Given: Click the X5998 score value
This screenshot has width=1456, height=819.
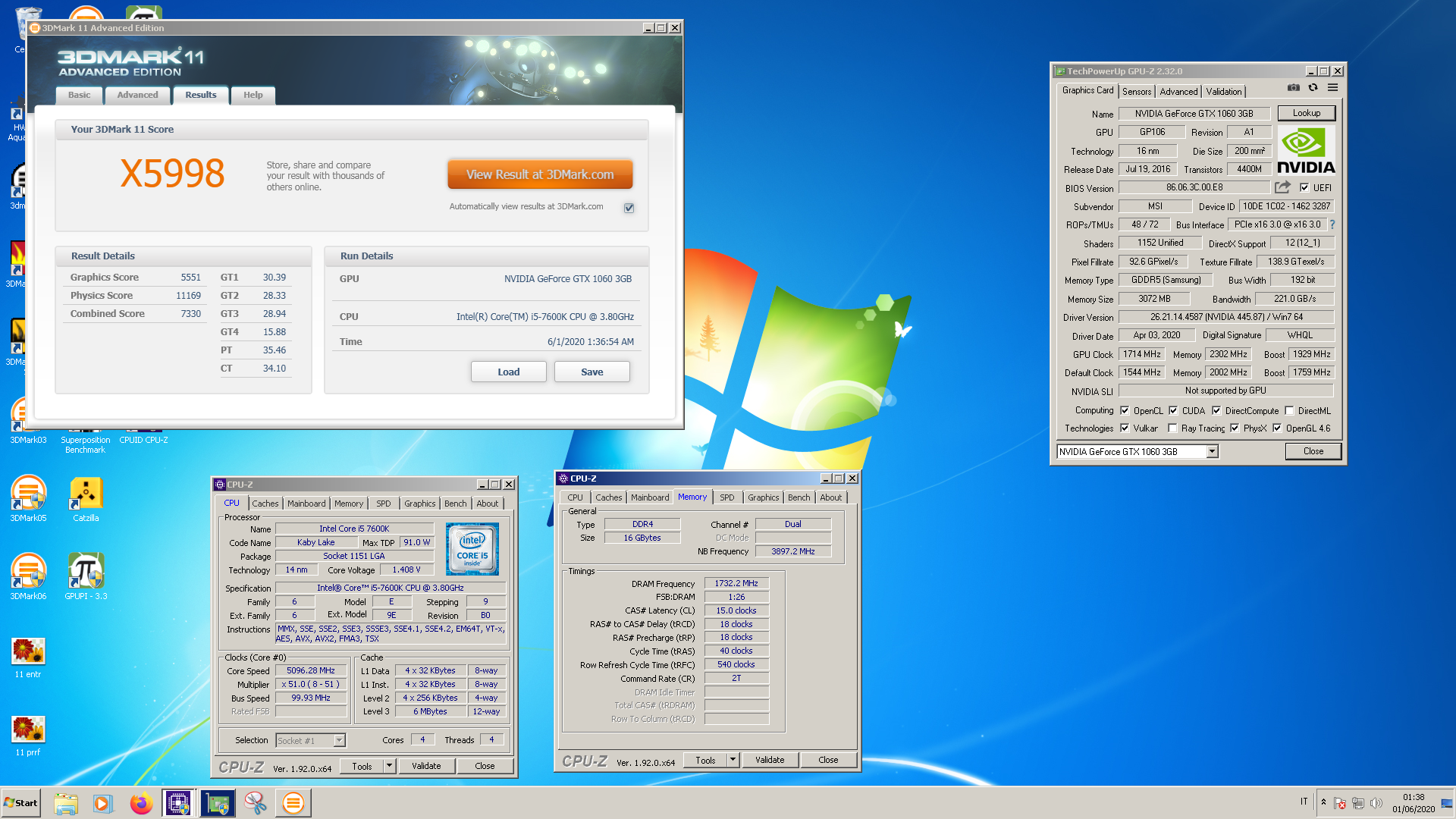Looking at the screenshot, I should pos(172,174).
